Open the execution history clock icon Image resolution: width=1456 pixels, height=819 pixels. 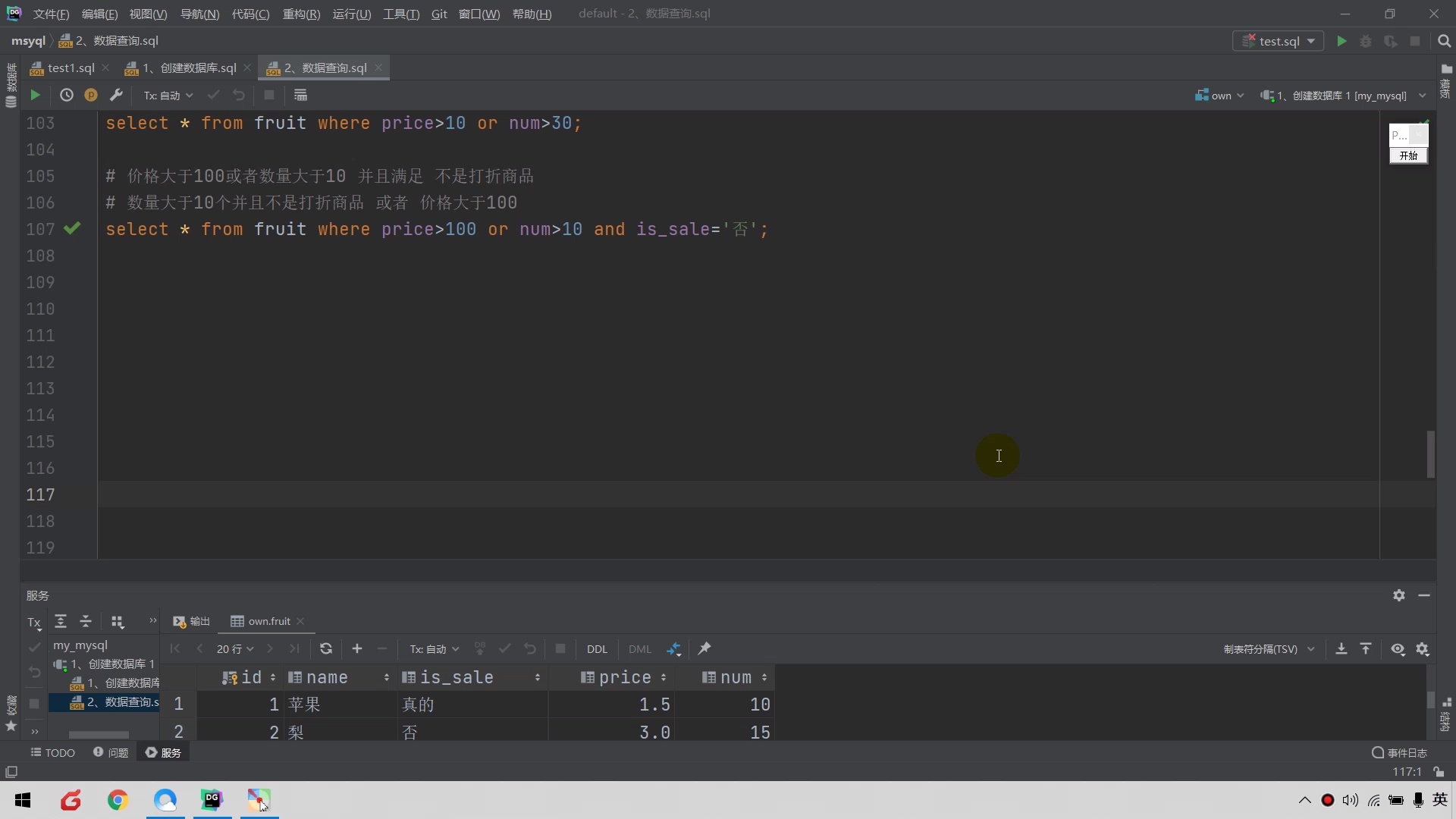[66, 95]
